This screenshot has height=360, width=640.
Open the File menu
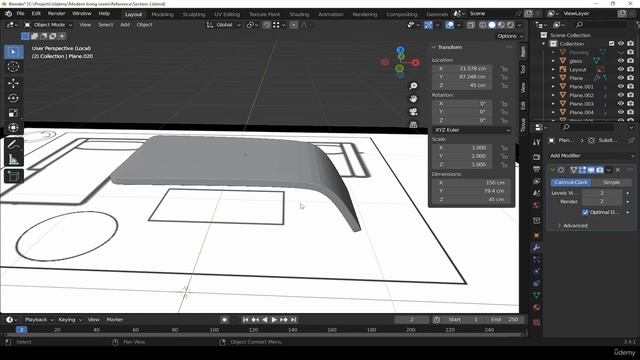click(x=20, y=13)
